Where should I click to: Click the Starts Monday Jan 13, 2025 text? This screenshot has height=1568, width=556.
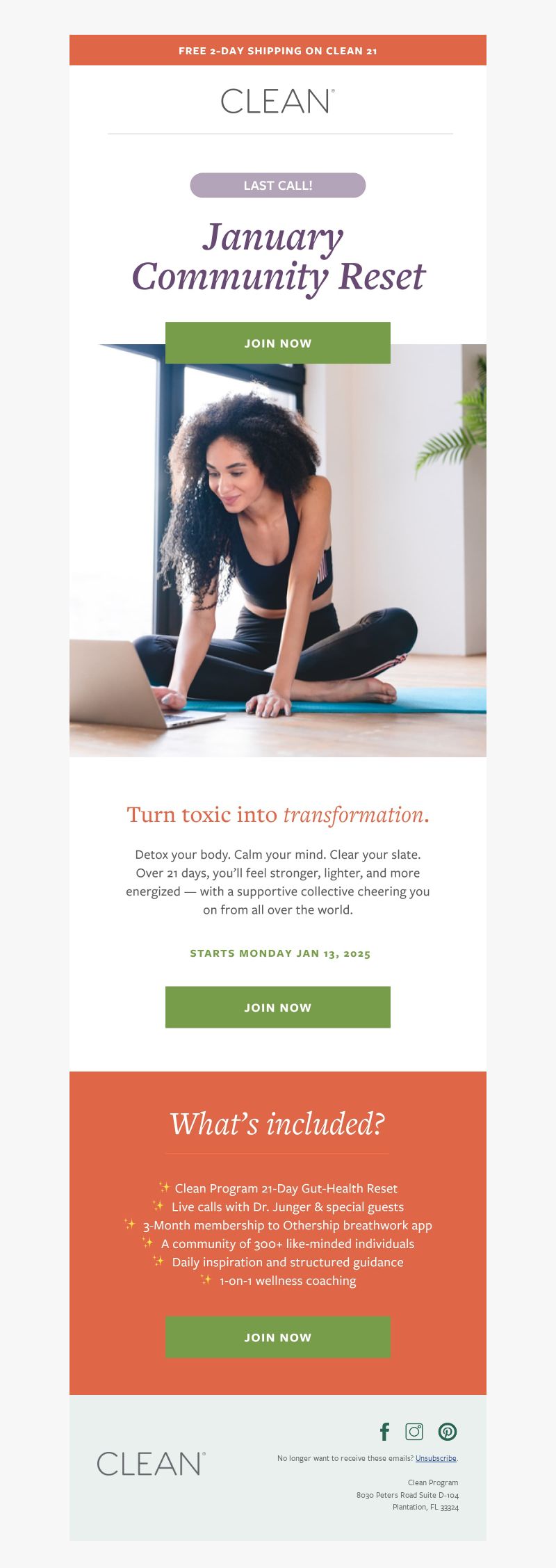pyautogui.click(x=280, y=953)
